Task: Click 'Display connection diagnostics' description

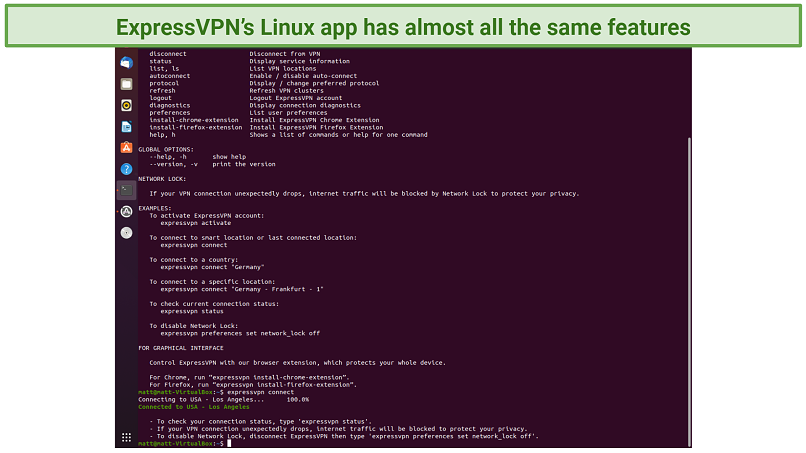Action: click(x=305, y=105)
